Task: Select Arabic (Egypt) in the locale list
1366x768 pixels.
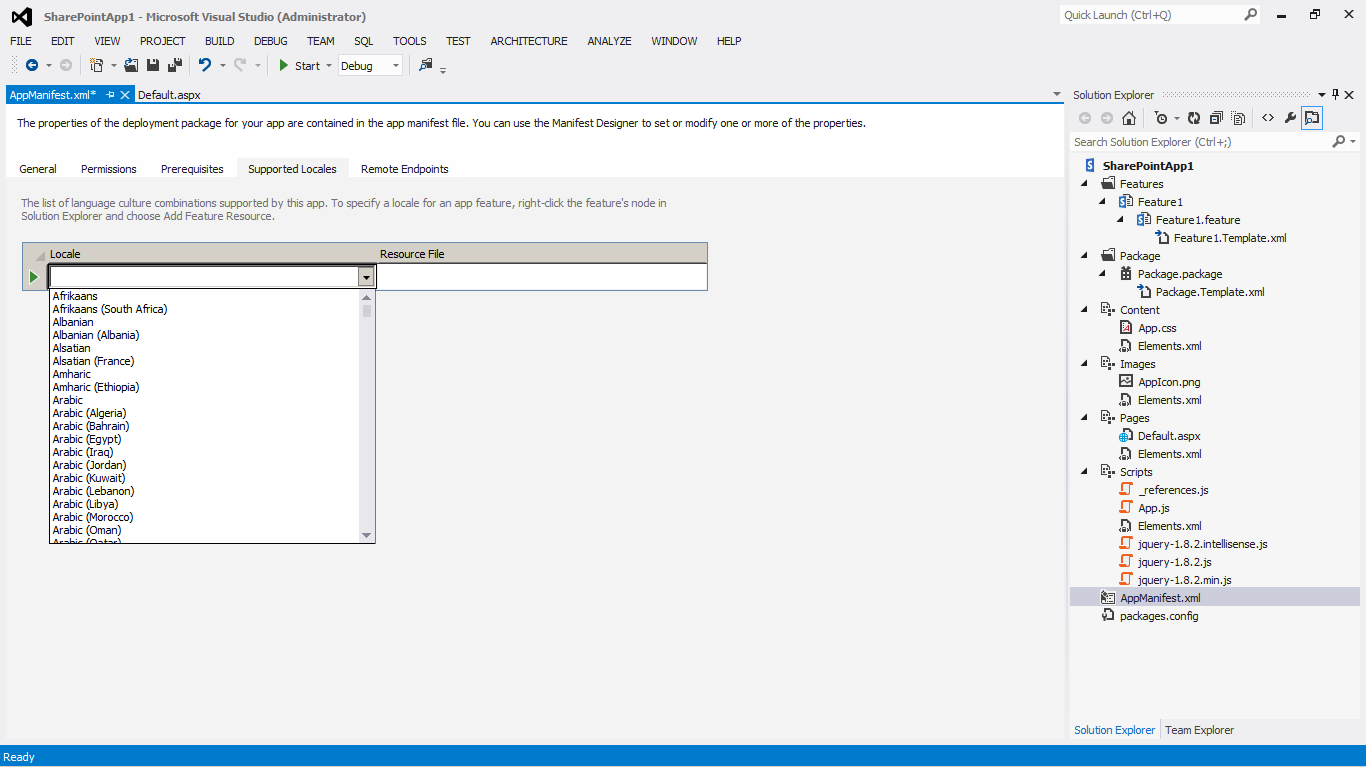Action: [x=87, y=439]
